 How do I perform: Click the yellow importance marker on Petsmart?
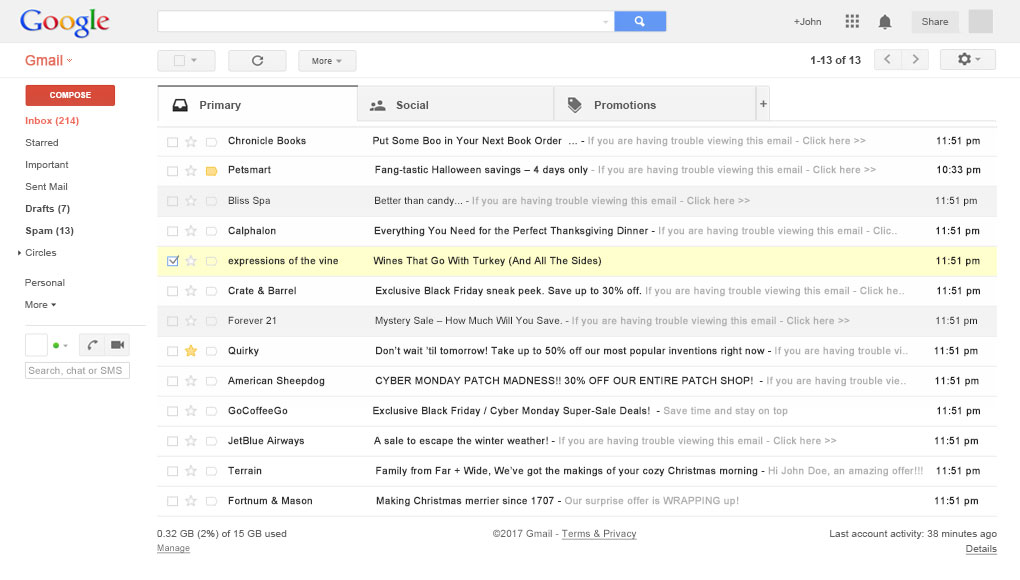(x=211, y=171)
